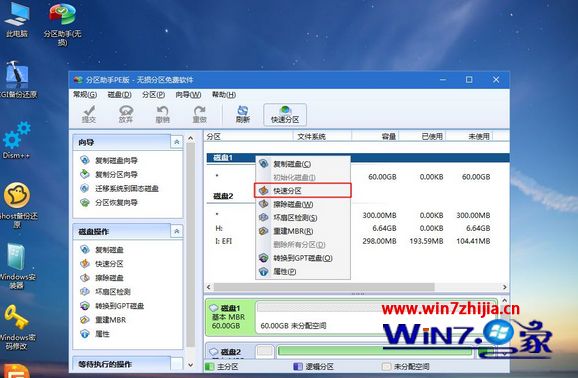Viewport: 578px width, 378px height.
Task: Open CGI备份还原 desktop icon
Action: pos(17,79)
